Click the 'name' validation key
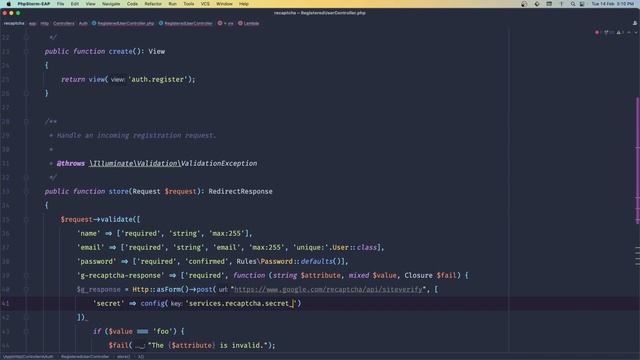The image size is (640, 360). pyautogui.click(x=89, y=233)
